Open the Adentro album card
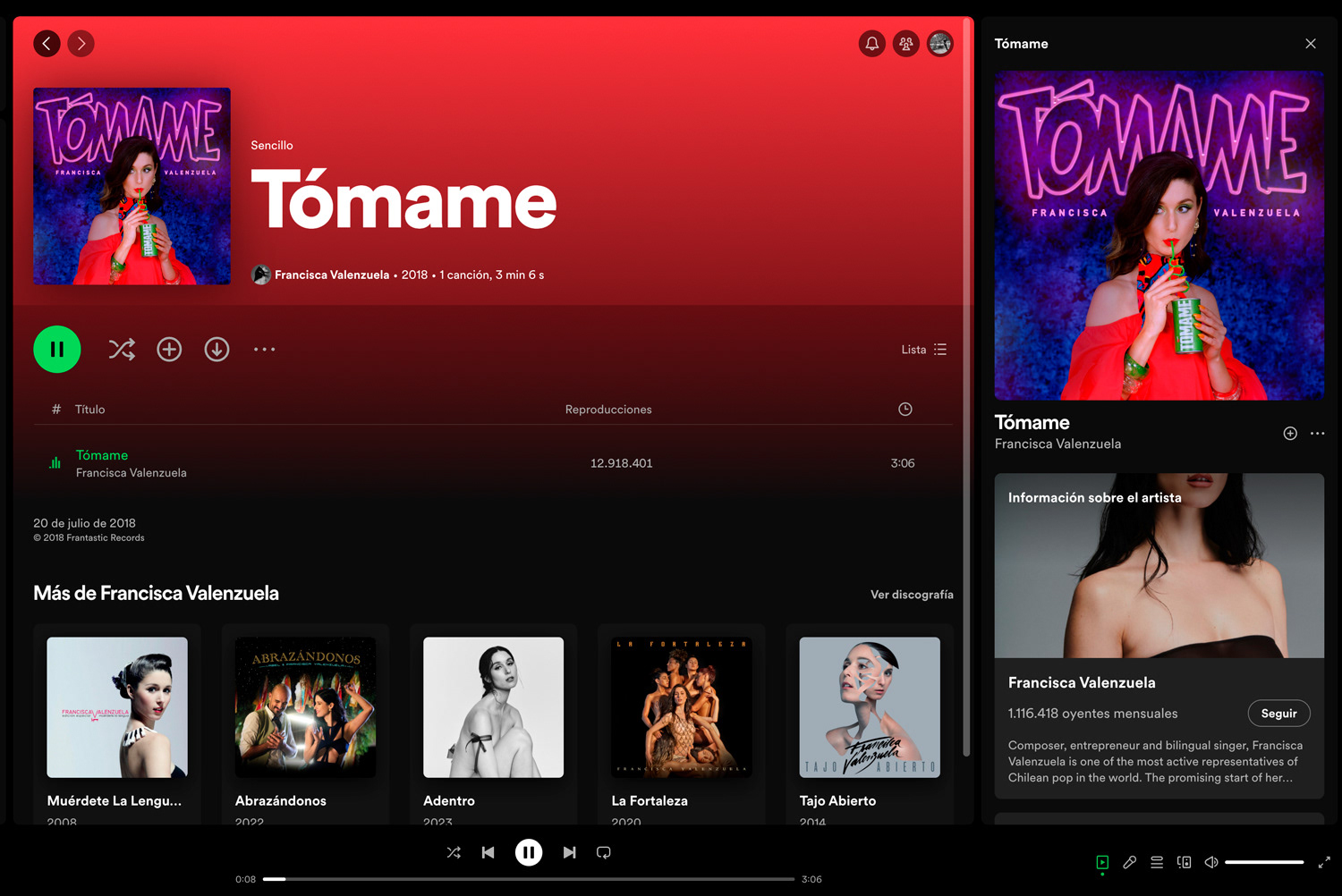Image resolution: width=1342 pixels, height=896 pixels. 493,724
